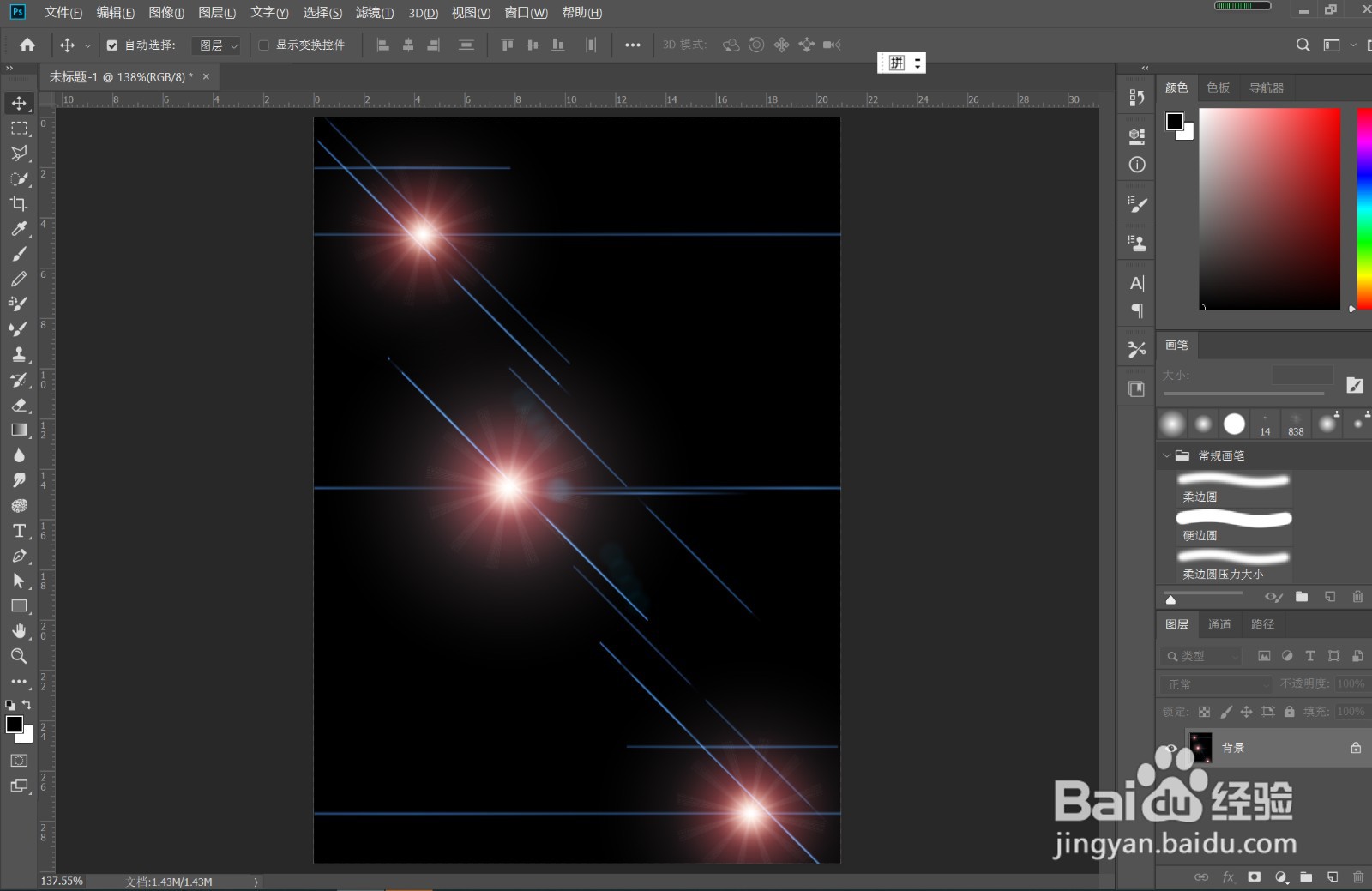Delete layer with the trash icon
This screenshot has width=1372, height=891.
coord(1357,877)
